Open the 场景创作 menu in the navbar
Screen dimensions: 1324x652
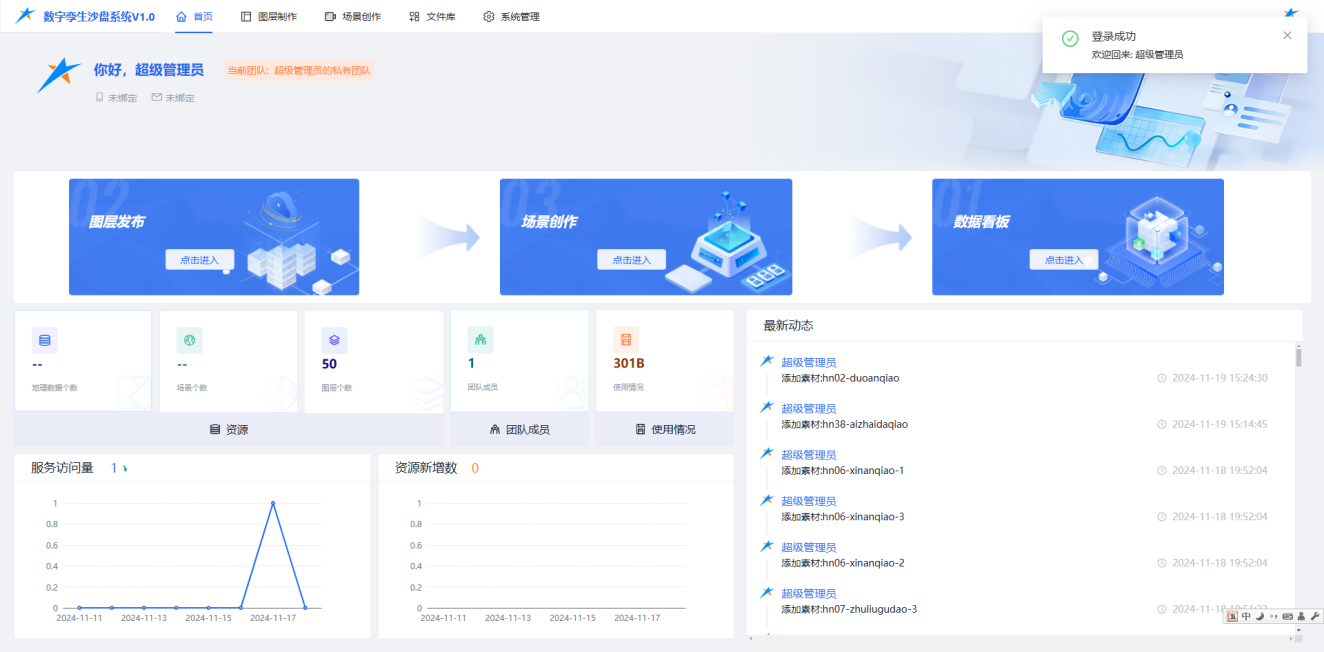[352, 16]
